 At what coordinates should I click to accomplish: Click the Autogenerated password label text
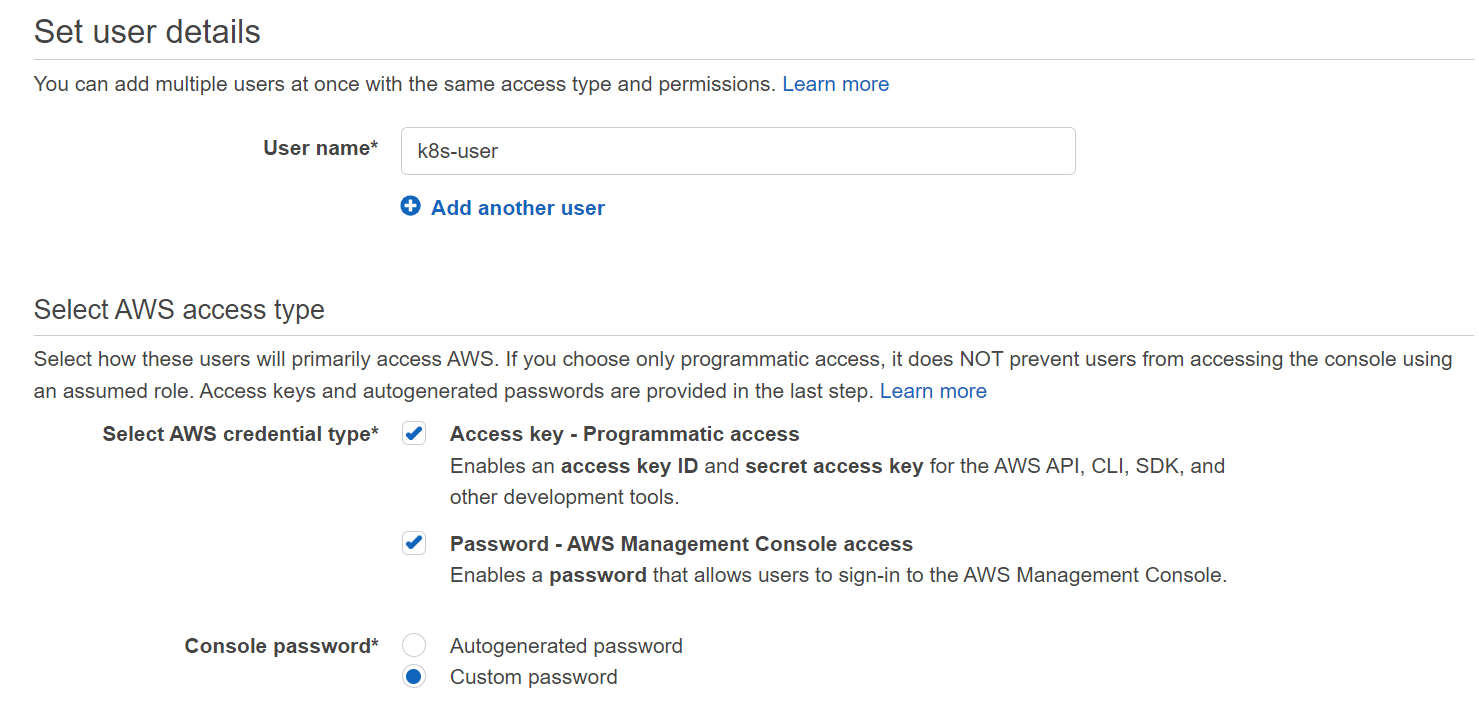(566, 646)
